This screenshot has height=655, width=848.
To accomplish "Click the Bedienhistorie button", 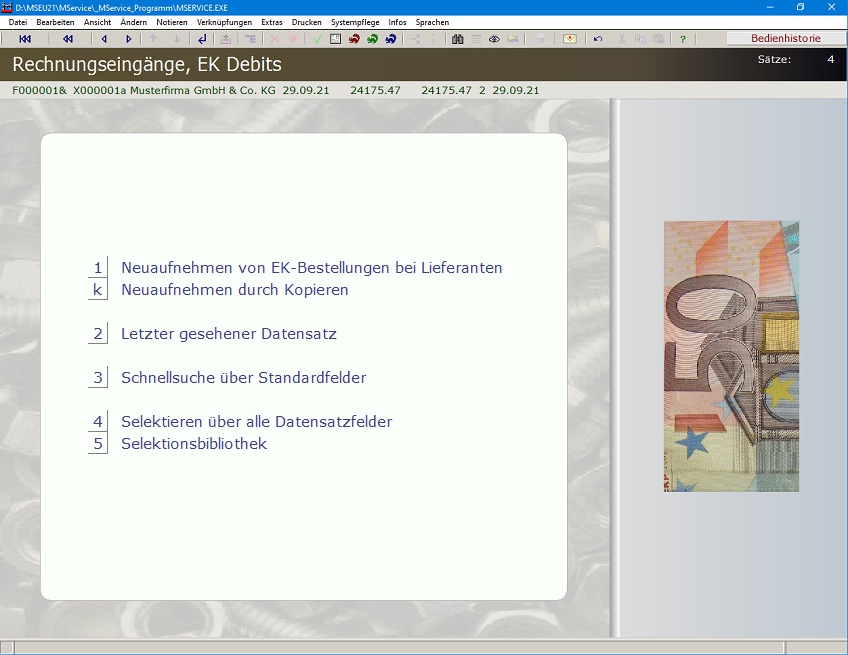I will 785,39.
